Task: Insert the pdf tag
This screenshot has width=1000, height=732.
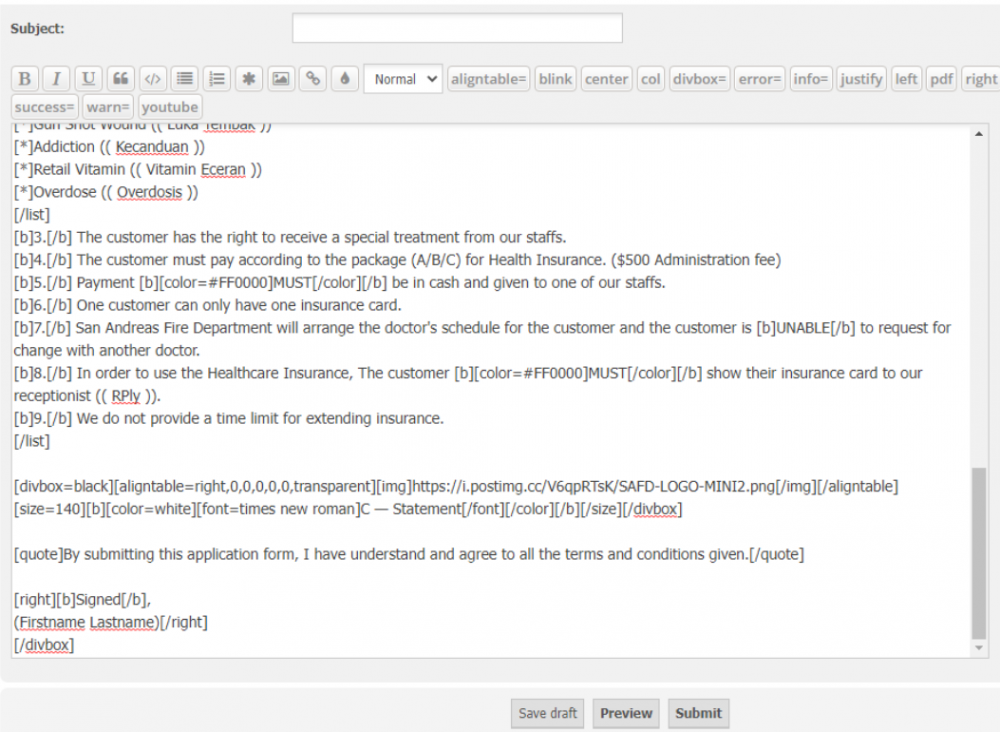Action: [941, 79]
